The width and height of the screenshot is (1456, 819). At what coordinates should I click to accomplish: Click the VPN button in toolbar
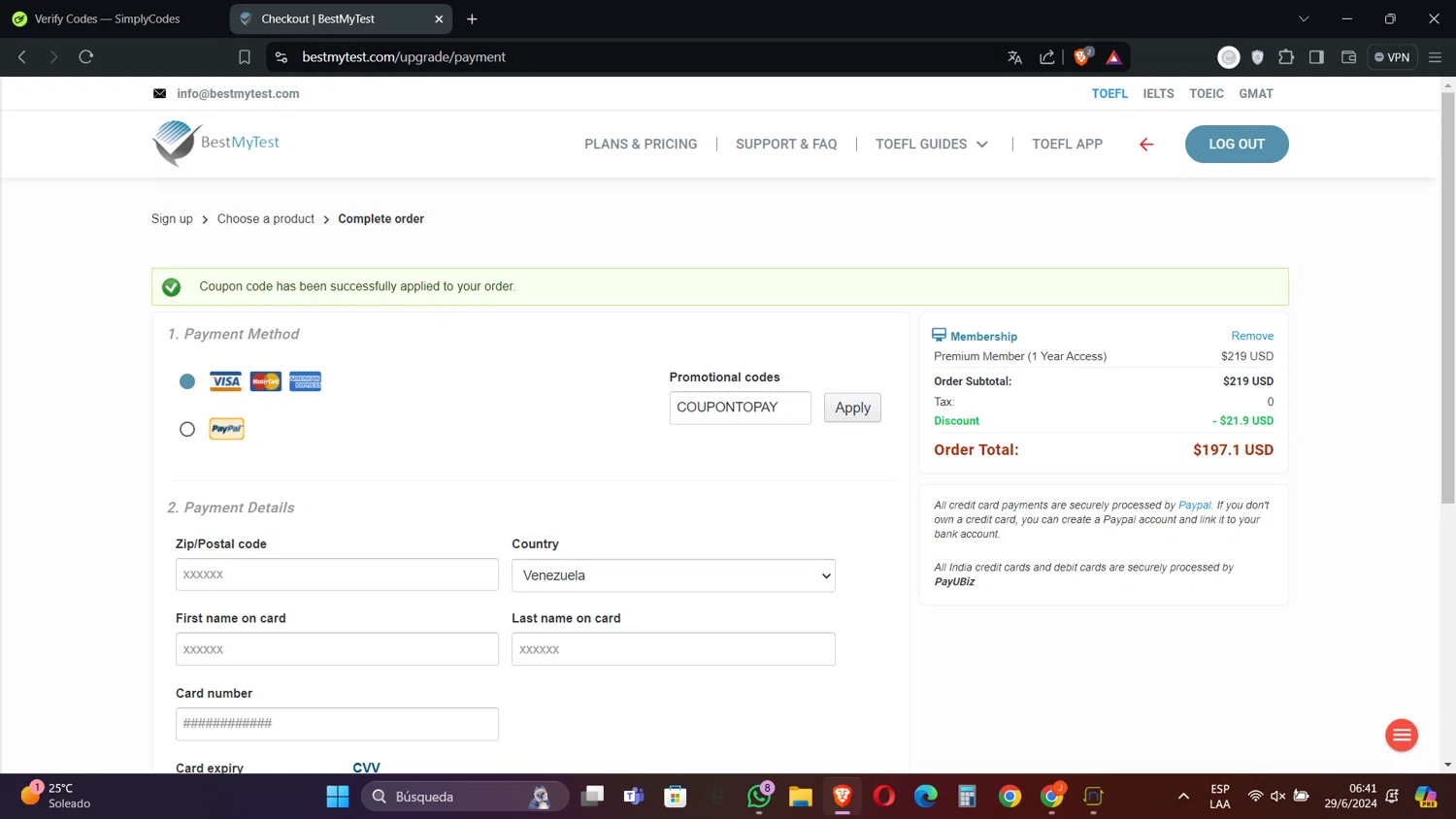click(1392, 57)
